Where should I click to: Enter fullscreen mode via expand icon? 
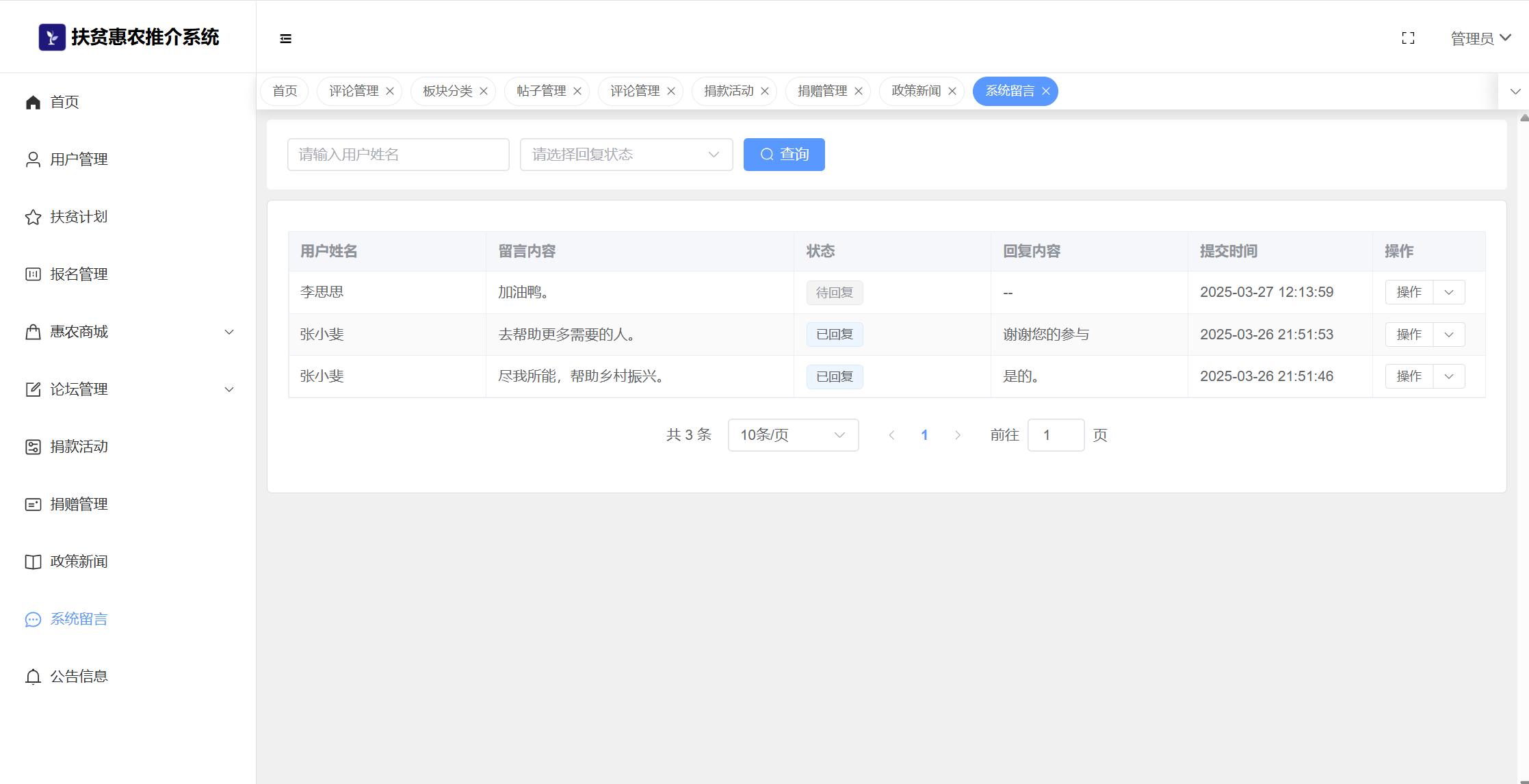(x=1408, y=38)
